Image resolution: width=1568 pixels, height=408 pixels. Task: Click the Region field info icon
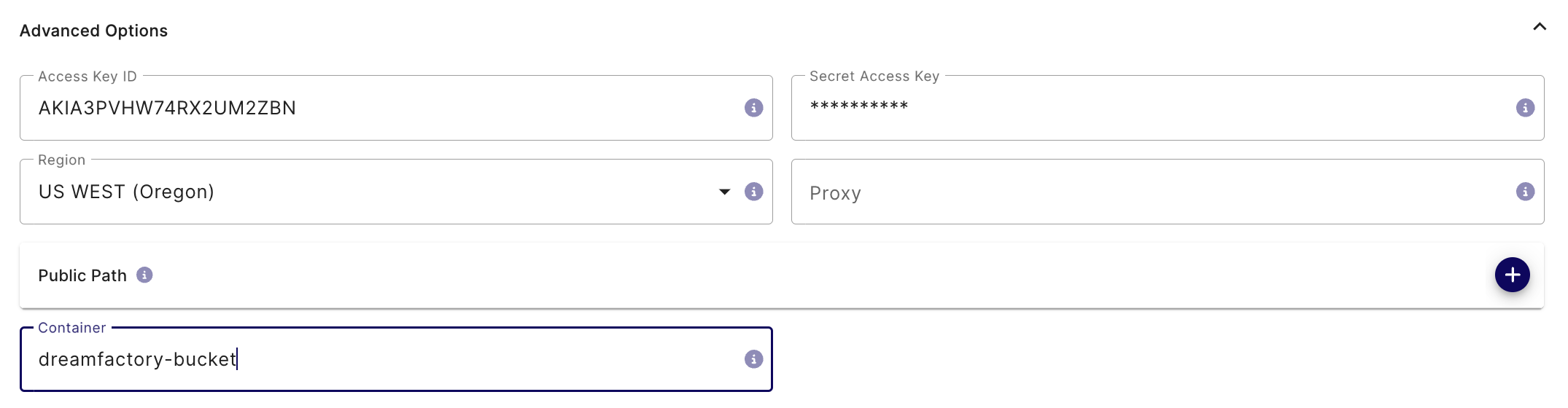click(x=753, y=192)
